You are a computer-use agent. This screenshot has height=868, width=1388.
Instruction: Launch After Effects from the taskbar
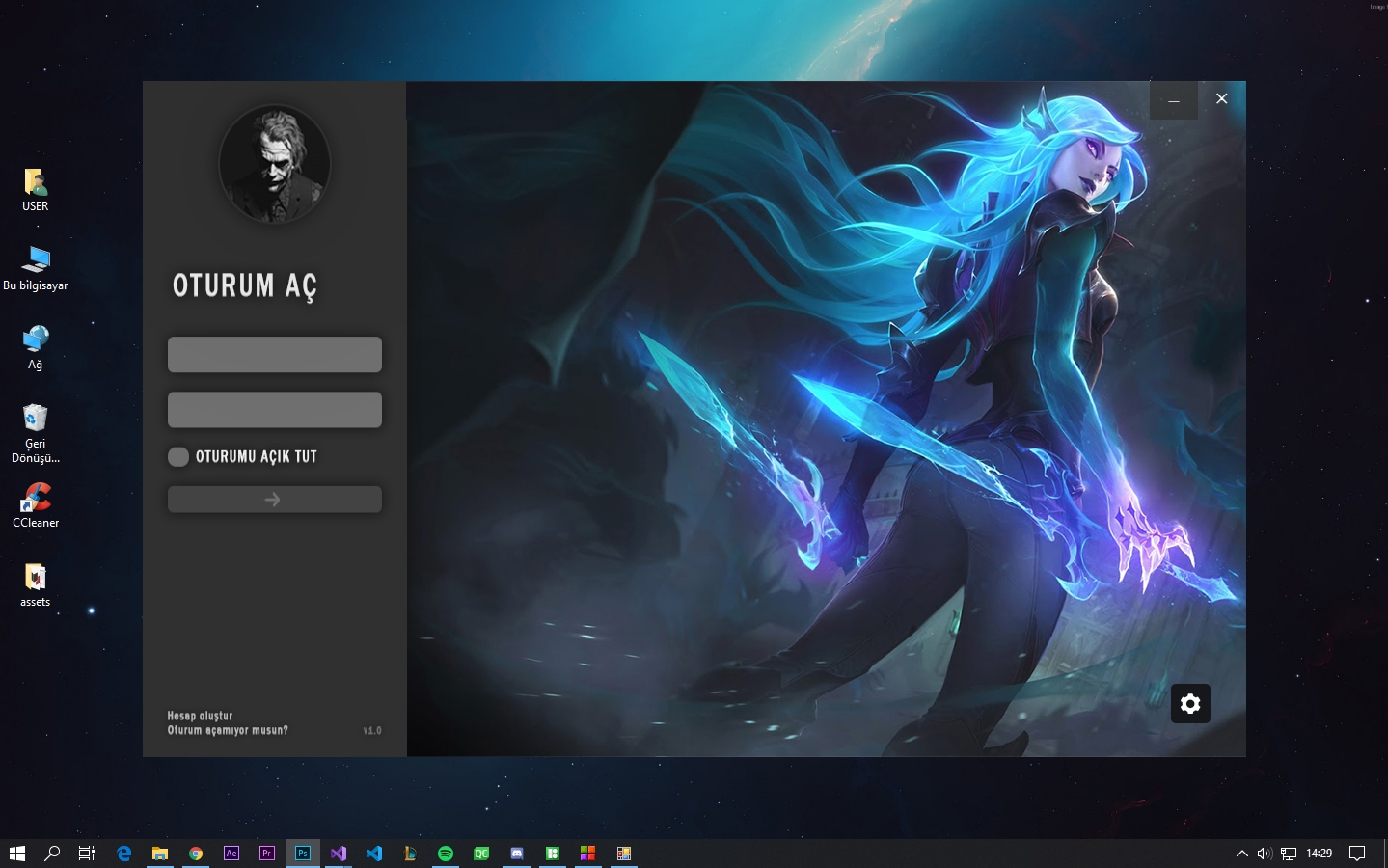point(231,854)
